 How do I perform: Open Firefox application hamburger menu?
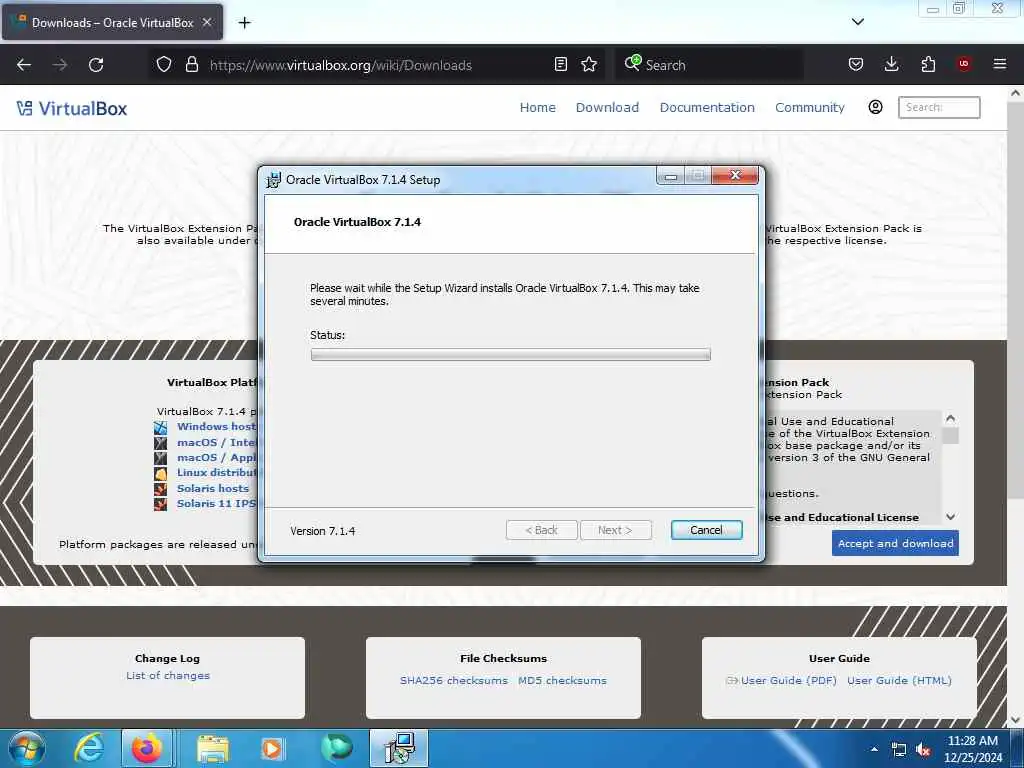pyautogui.click(x=999, y=64)
